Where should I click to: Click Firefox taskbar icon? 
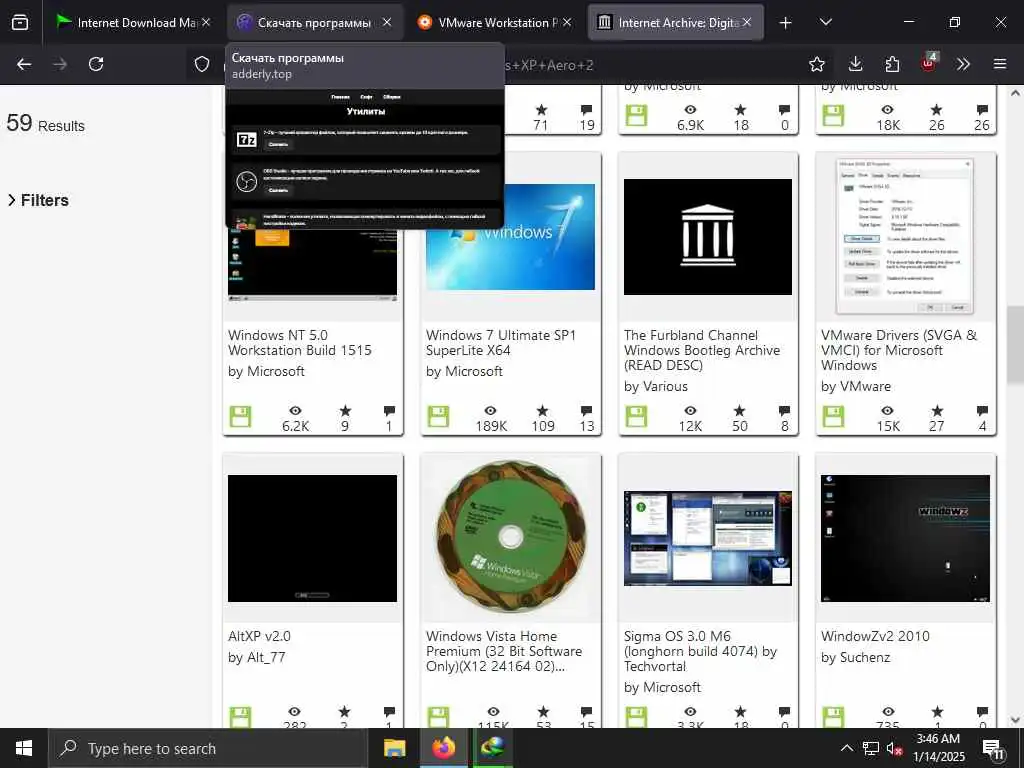[443, 748]
